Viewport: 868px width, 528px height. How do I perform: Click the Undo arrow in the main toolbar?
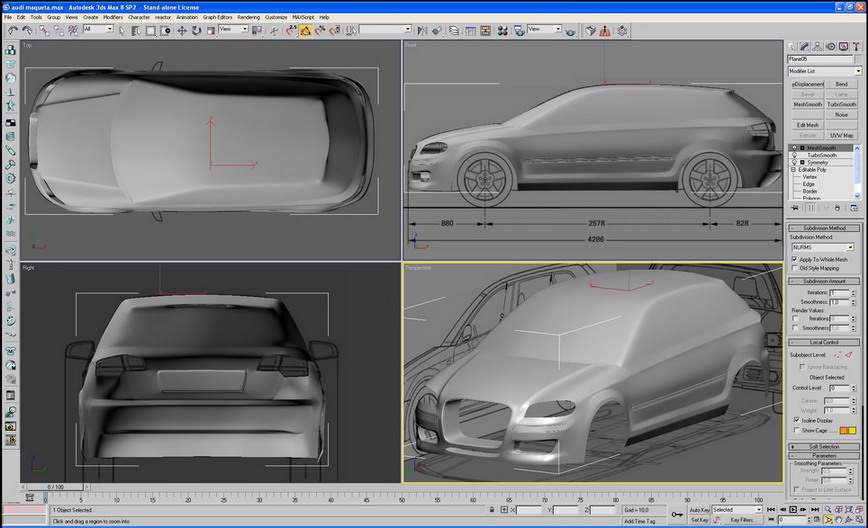[x=12, y=30]
